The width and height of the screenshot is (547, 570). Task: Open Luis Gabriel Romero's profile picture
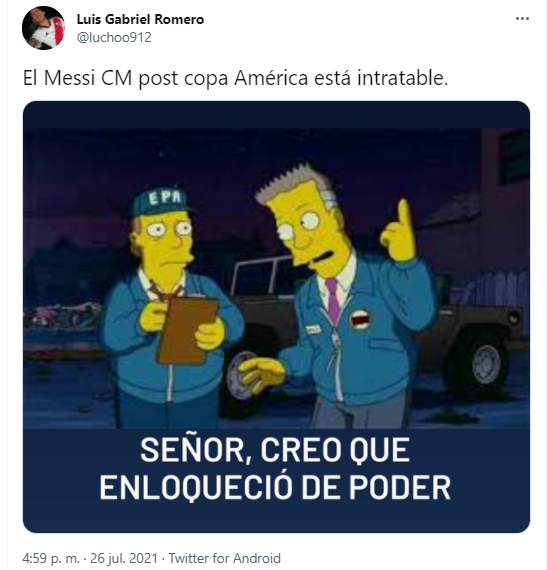44,28
